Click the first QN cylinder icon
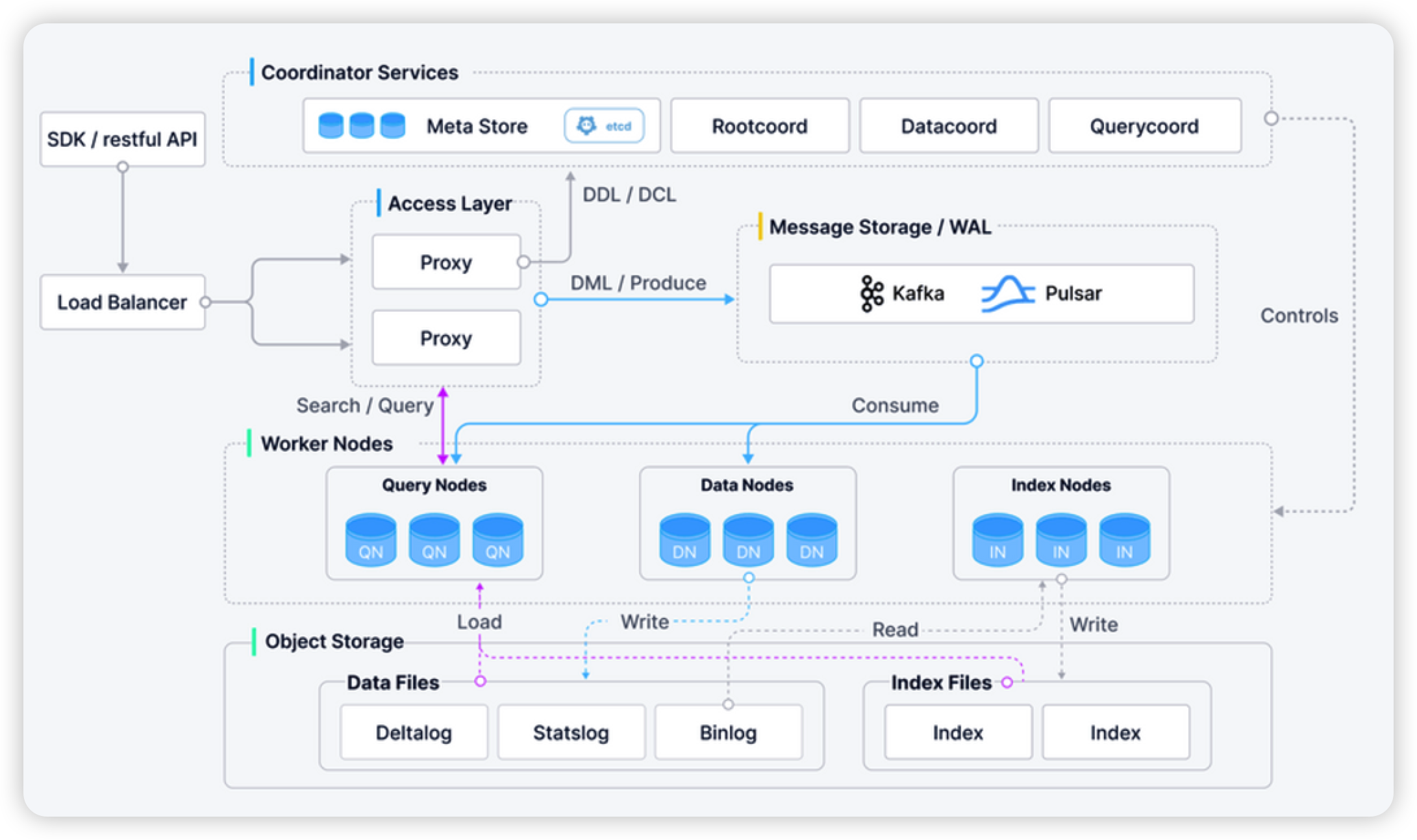 tap(371, 540)
